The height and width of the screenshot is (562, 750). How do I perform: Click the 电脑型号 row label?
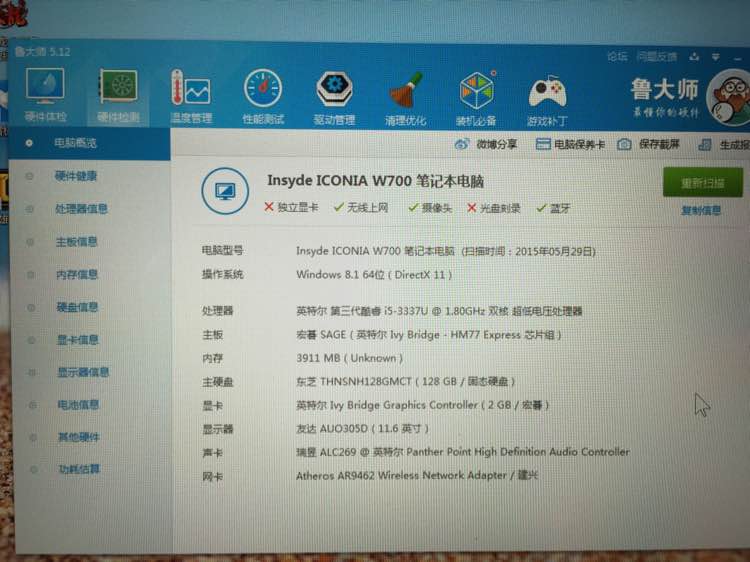(x=222, y=250)
